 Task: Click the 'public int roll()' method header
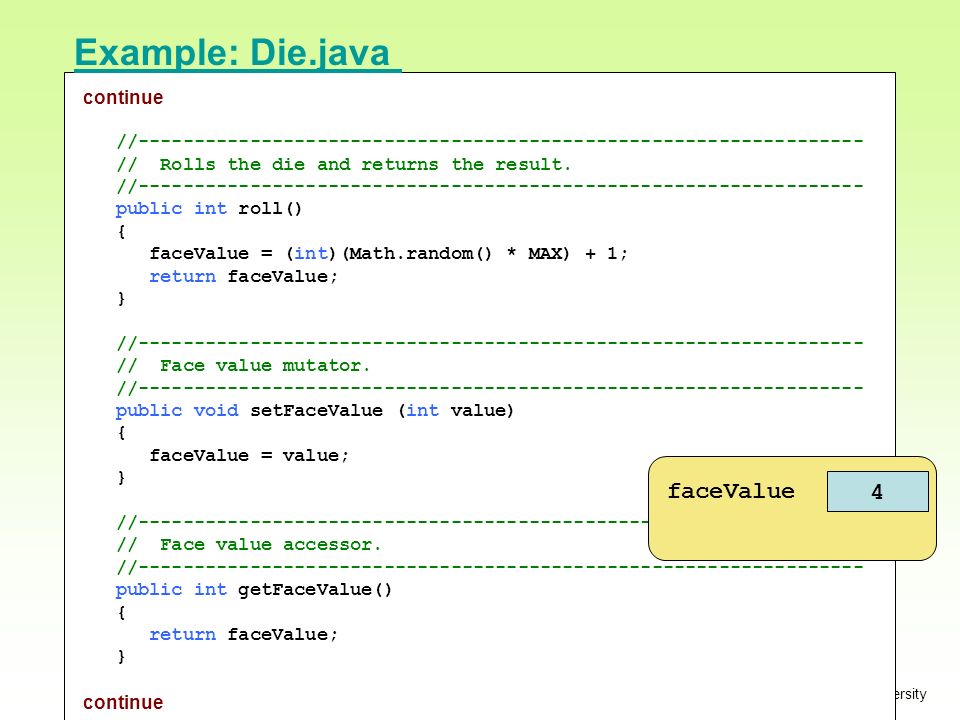pos(209,209)
